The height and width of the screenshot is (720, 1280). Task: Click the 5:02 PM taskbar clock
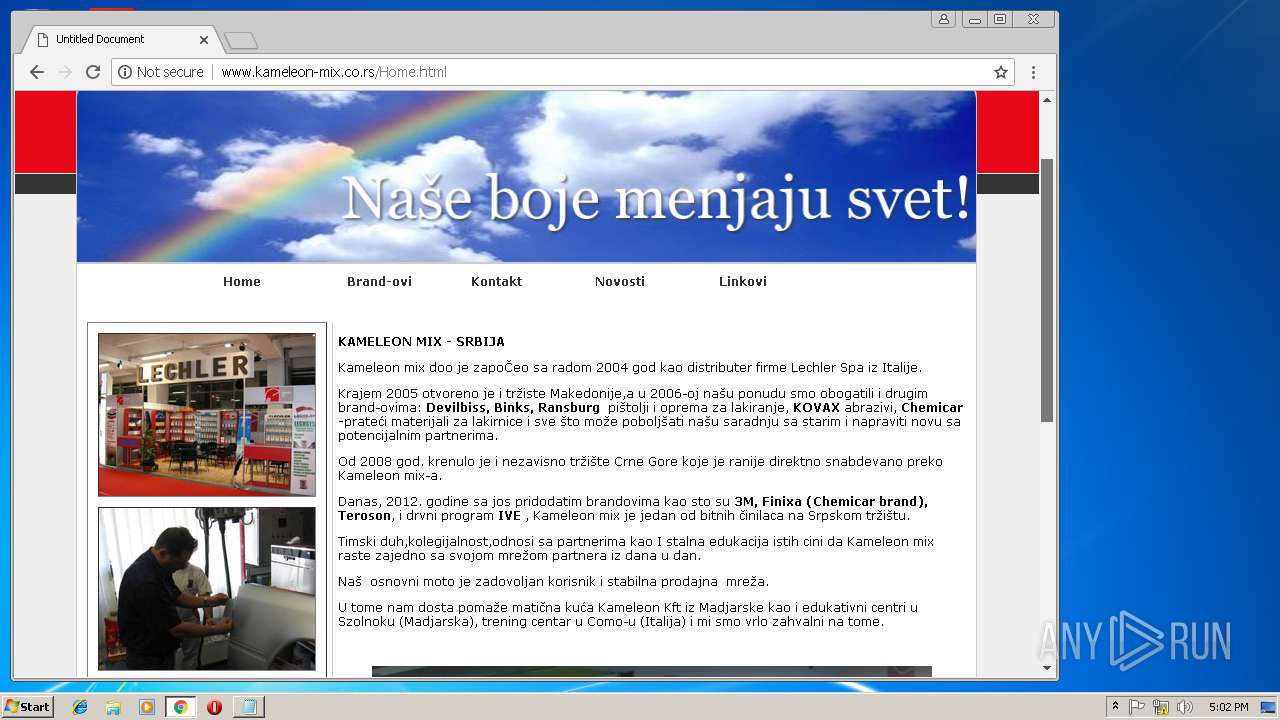click(1228, 707)
